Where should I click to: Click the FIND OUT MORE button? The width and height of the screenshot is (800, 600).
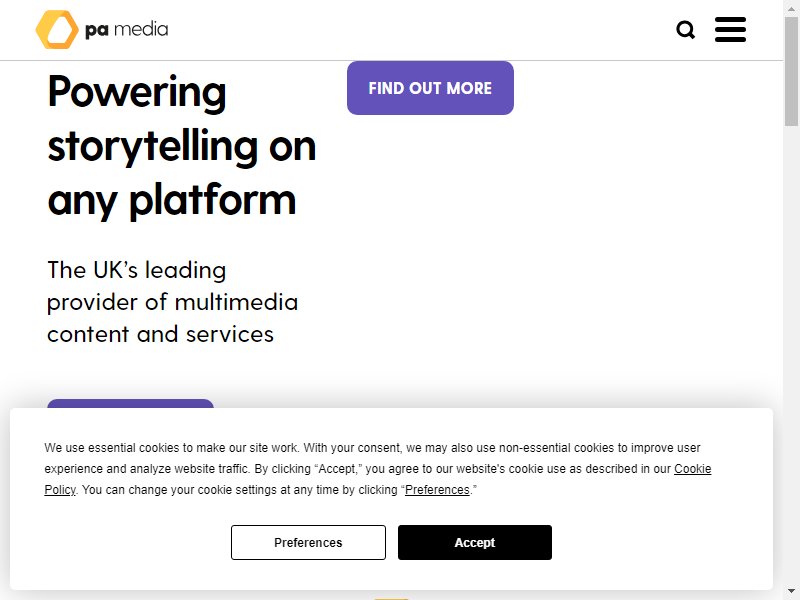click(430, 88)
